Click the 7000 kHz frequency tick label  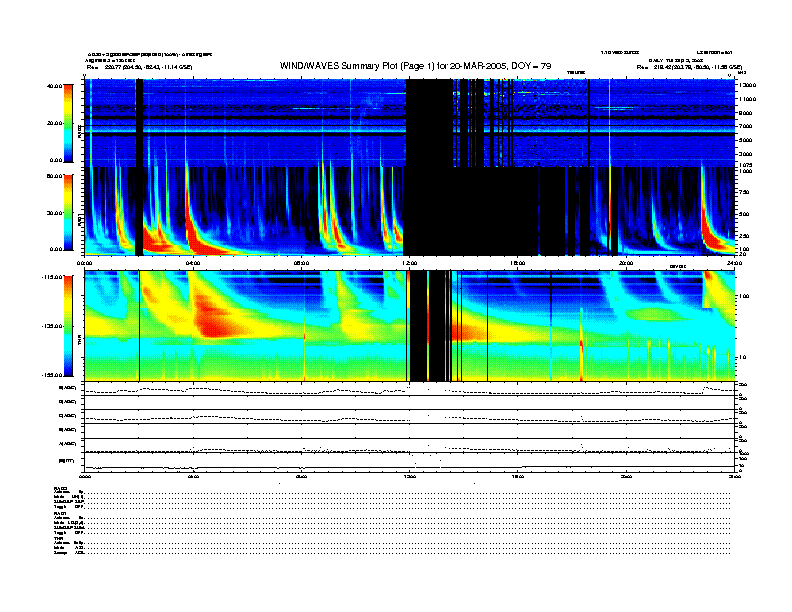point(747,126)
